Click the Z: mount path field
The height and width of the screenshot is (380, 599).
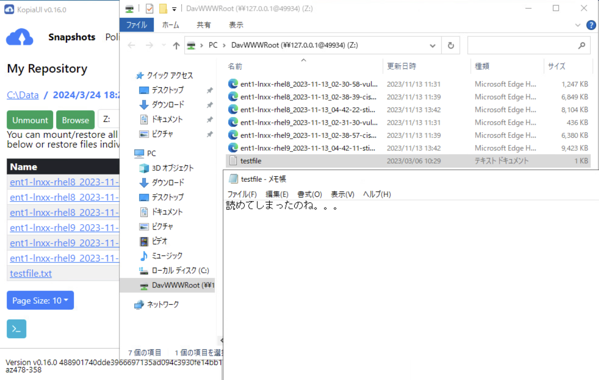click(x=109, y=120)
